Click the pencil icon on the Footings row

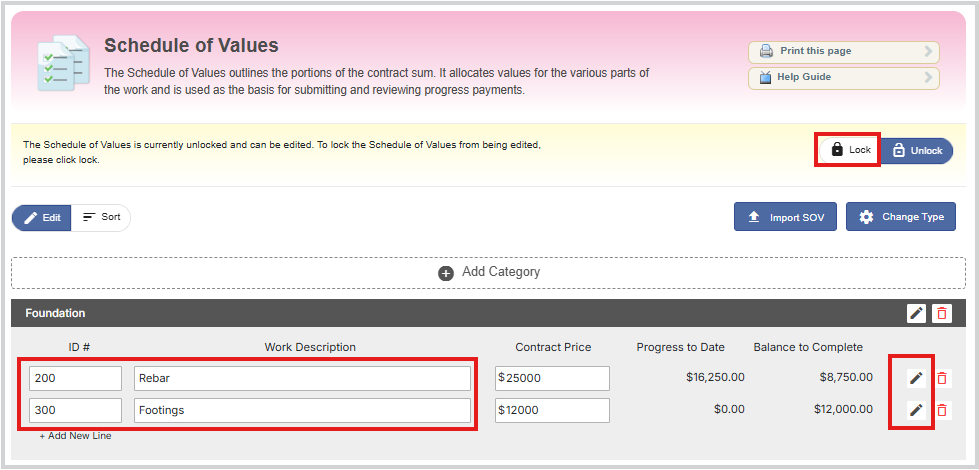916,409
